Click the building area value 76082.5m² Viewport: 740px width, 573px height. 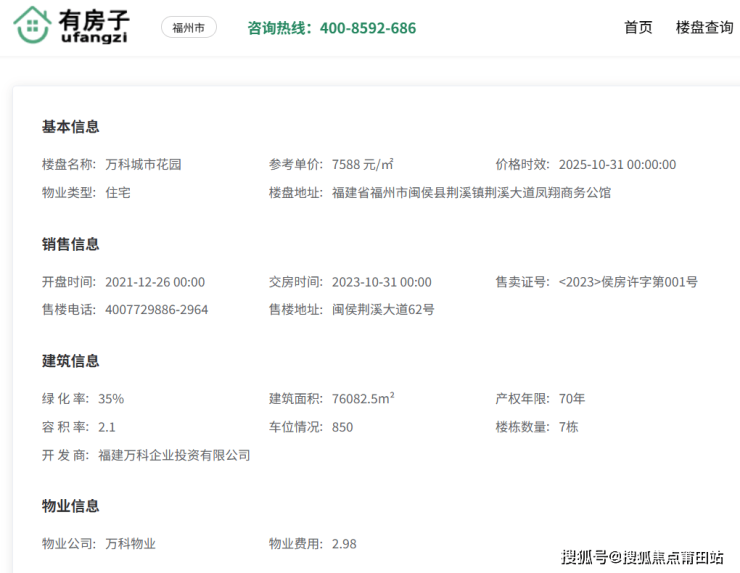tap(363, 399)
